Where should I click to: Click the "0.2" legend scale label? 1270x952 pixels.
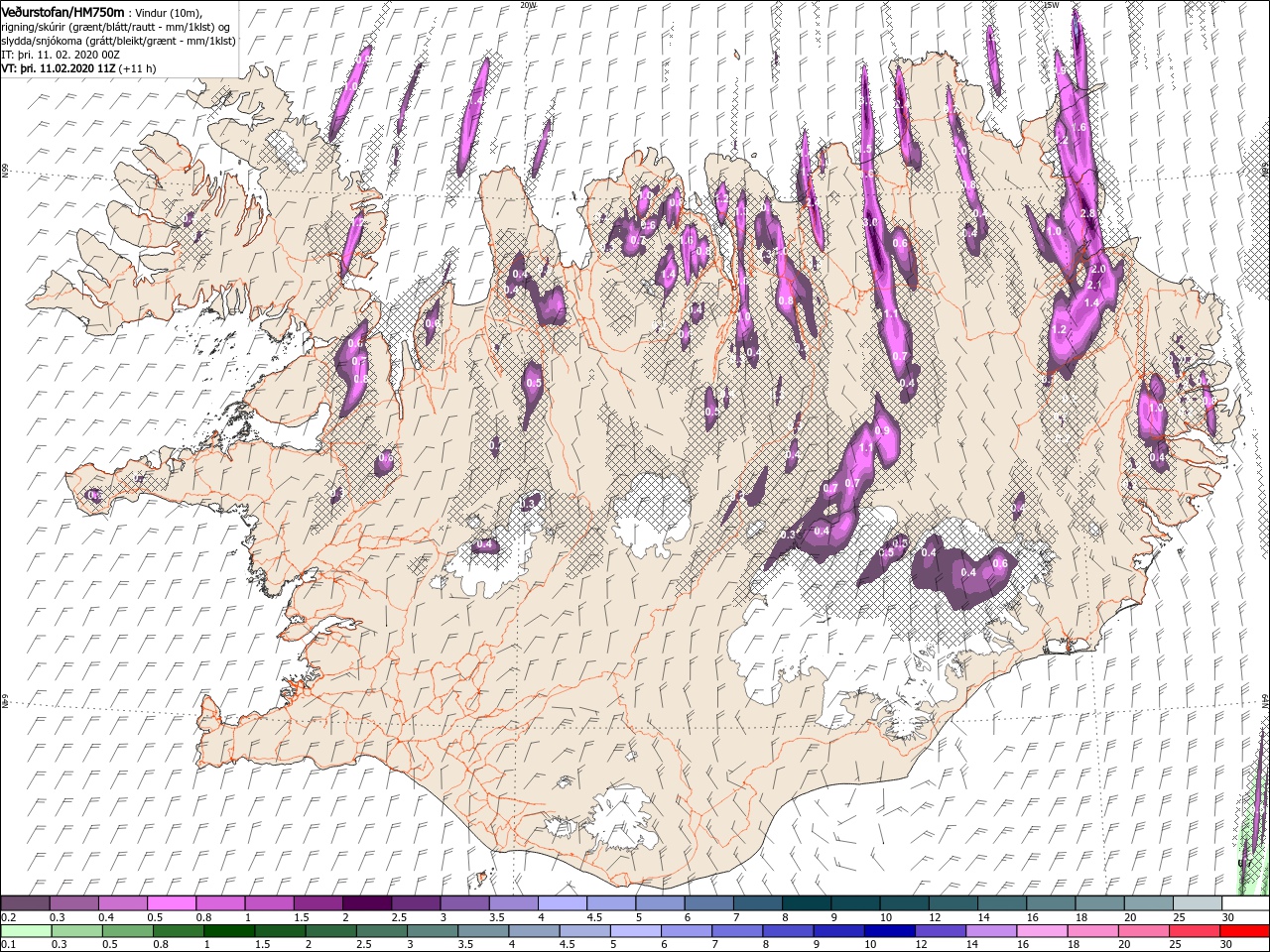(8, 917)
